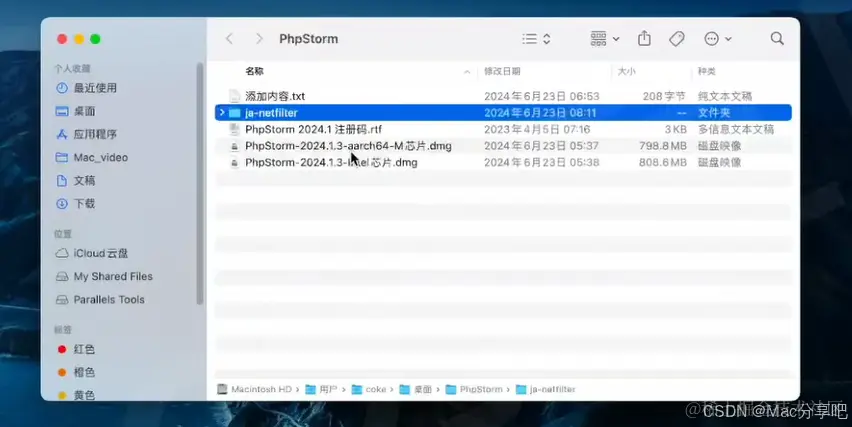852x427 pixels.
Task: Open 桌面 in sidebar
Action: (x=76, y=111)
